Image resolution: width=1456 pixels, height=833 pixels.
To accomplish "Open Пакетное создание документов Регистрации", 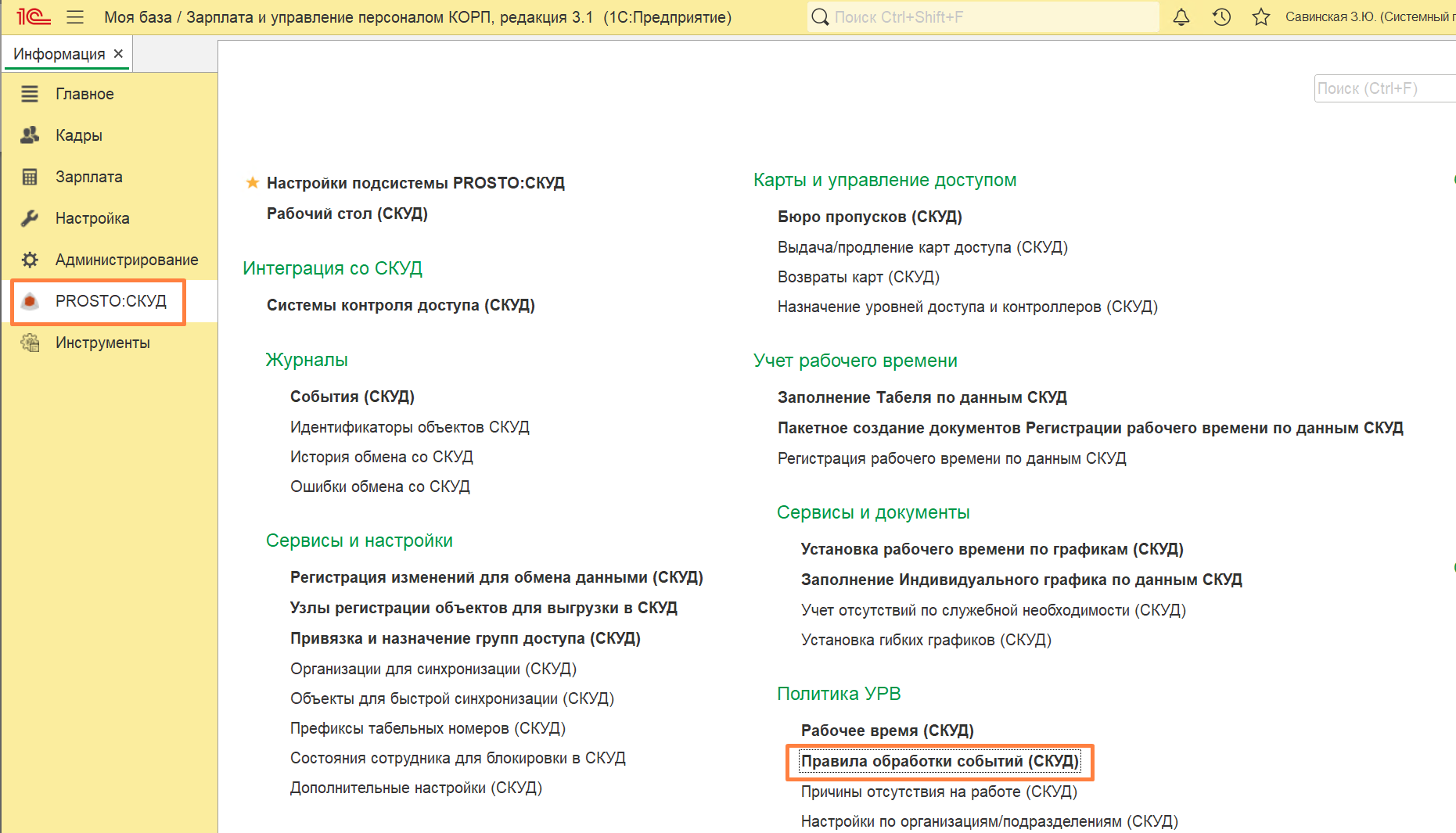I will 1091,428.
